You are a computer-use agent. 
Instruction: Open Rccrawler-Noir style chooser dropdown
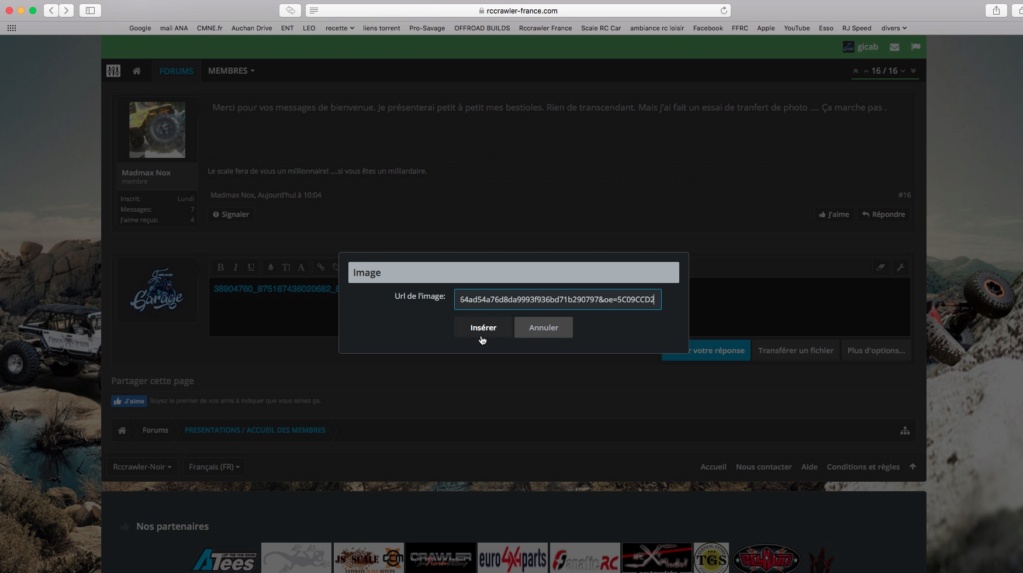(x=142, y=467)
